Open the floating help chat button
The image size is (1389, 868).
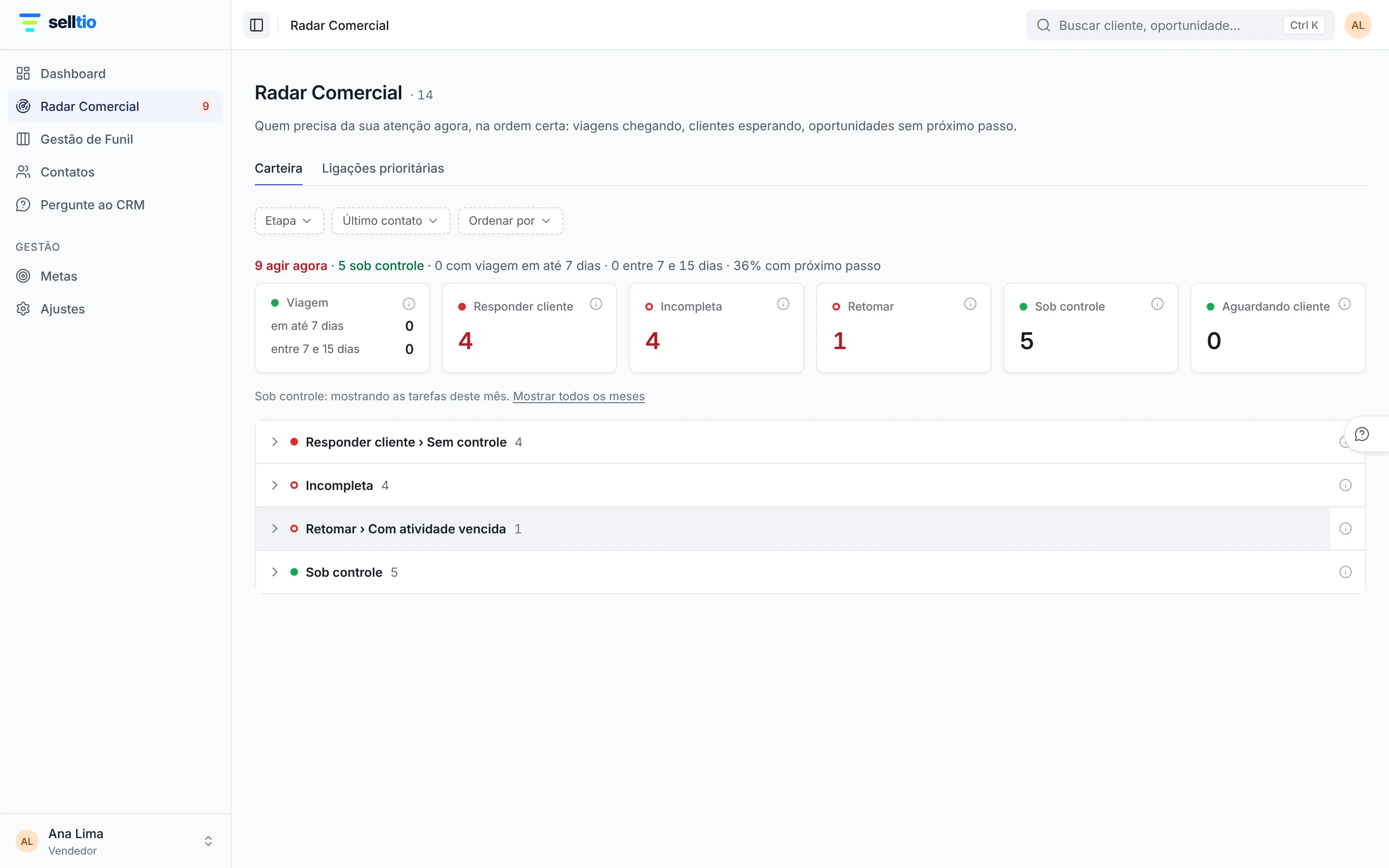coord(1362,434)
